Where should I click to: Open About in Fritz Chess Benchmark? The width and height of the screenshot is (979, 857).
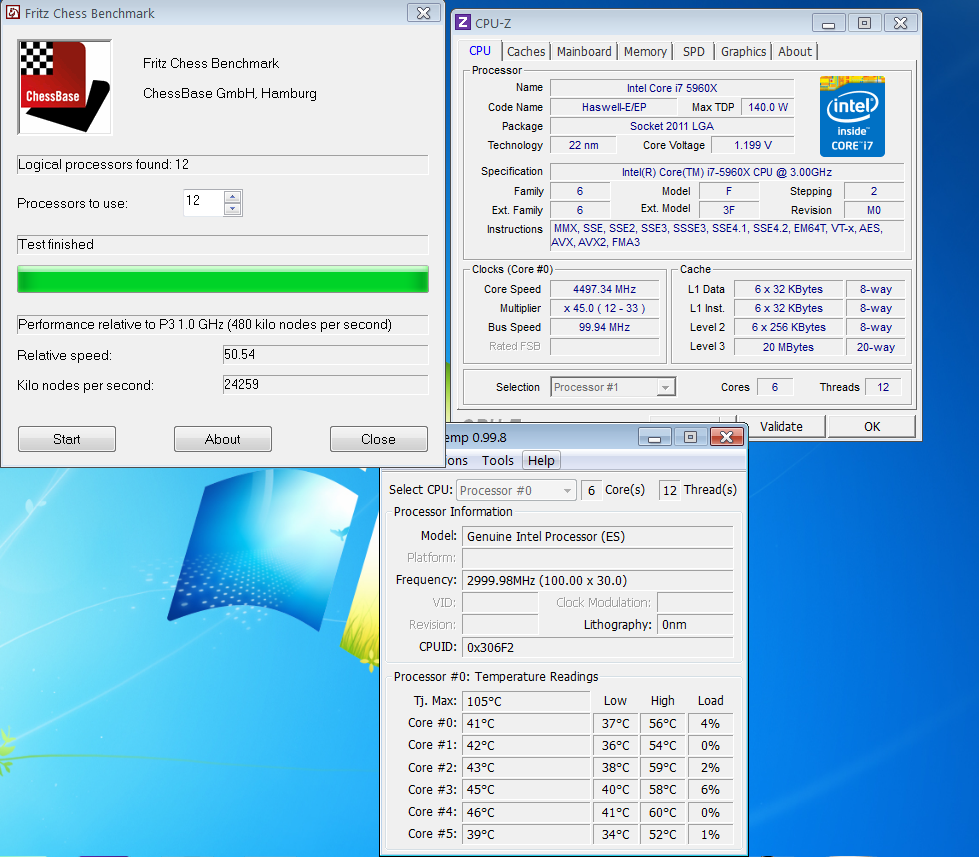[x=223, y=439]
